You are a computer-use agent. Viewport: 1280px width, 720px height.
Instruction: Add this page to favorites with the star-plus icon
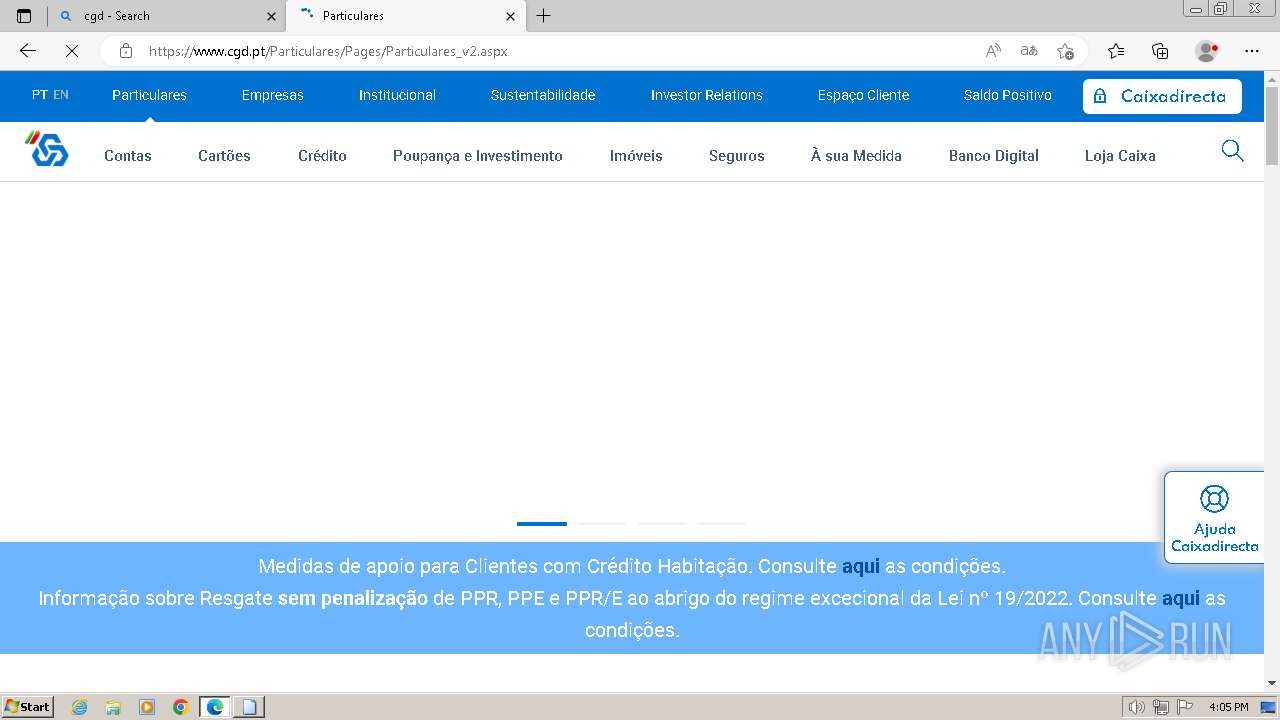[x=1065, y=51]
